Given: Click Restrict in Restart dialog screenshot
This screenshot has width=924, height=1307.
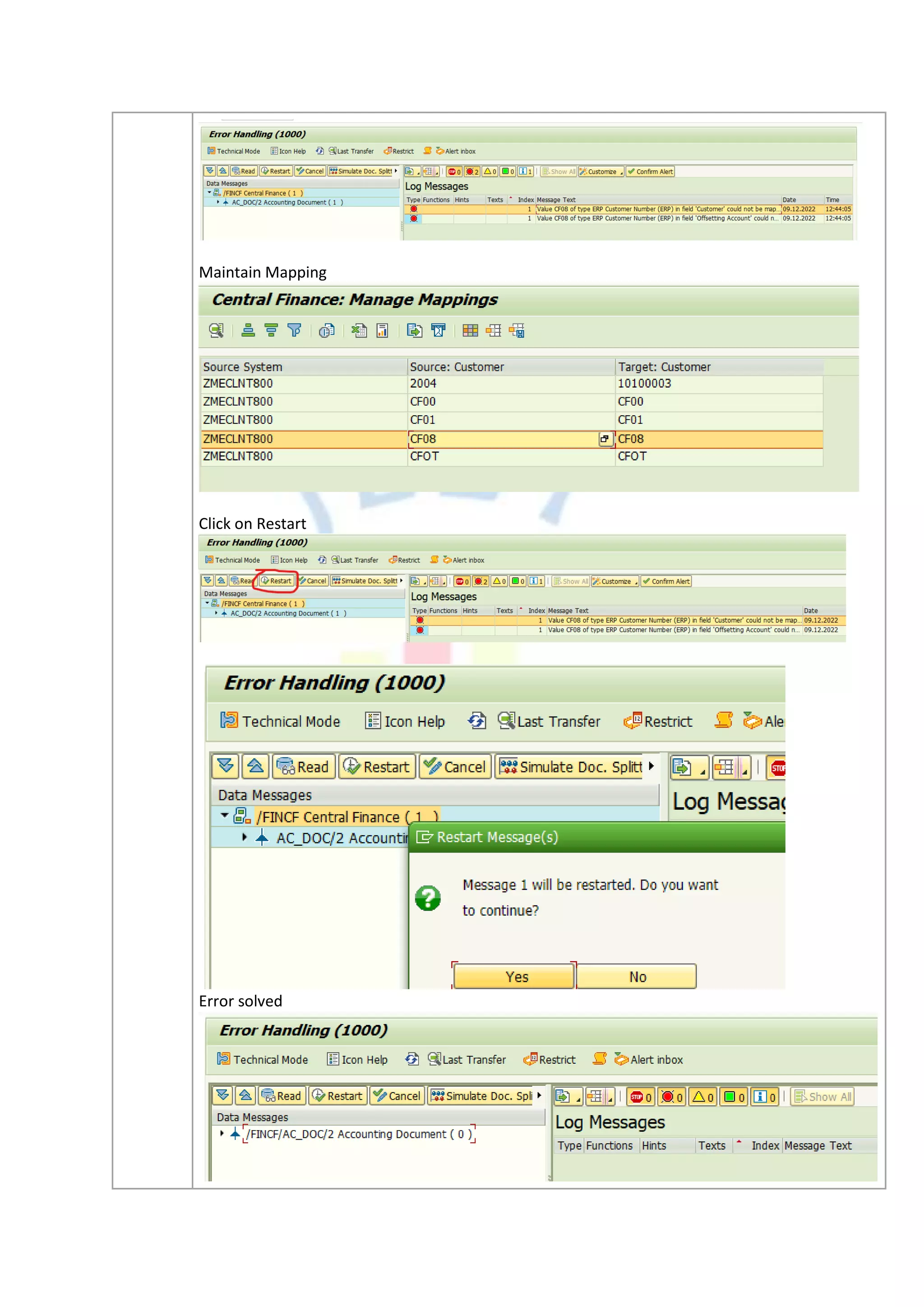Looking at the screenshot, I should [x=657, y=721].
